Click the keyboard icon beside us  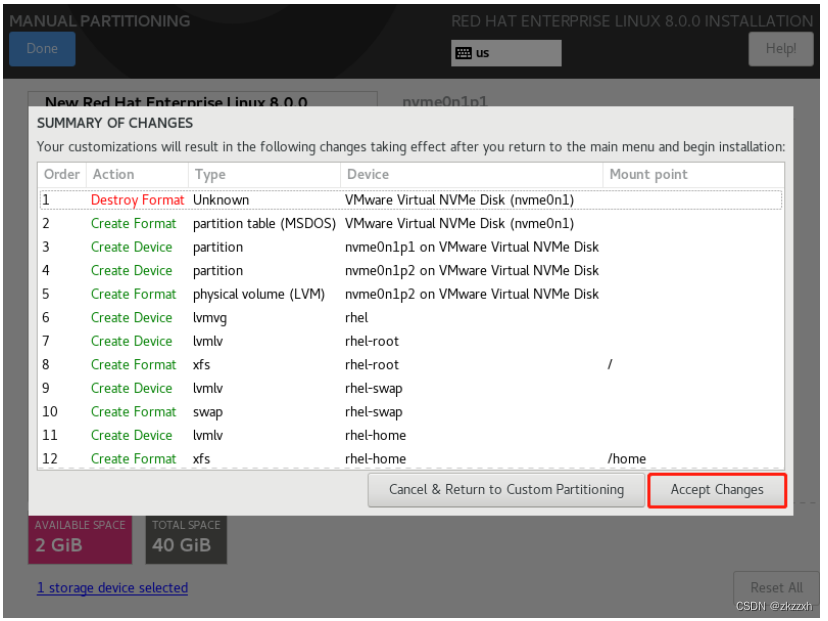(464, 53)
